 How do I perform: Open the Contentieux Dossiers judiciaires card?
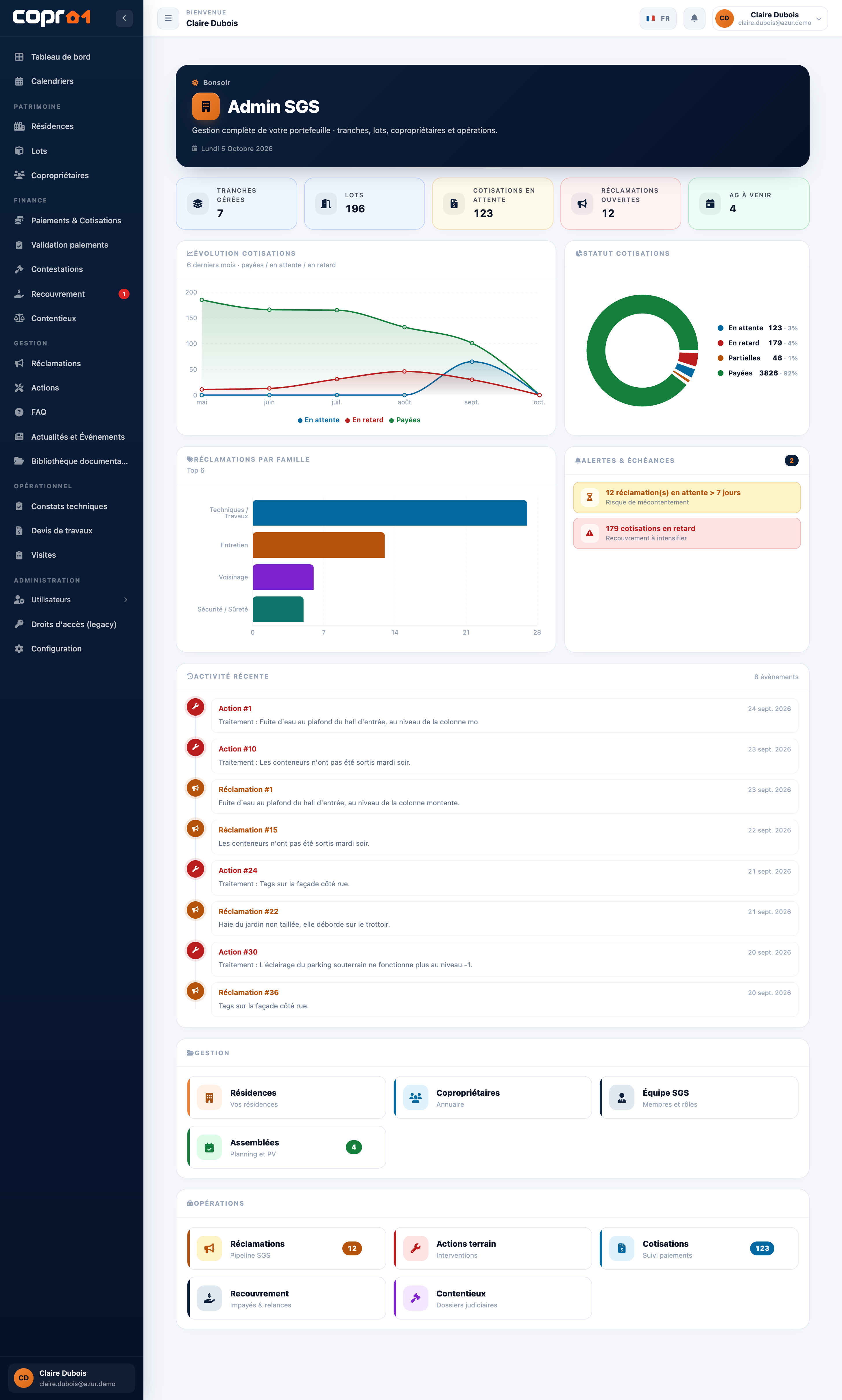(492, 1298)
